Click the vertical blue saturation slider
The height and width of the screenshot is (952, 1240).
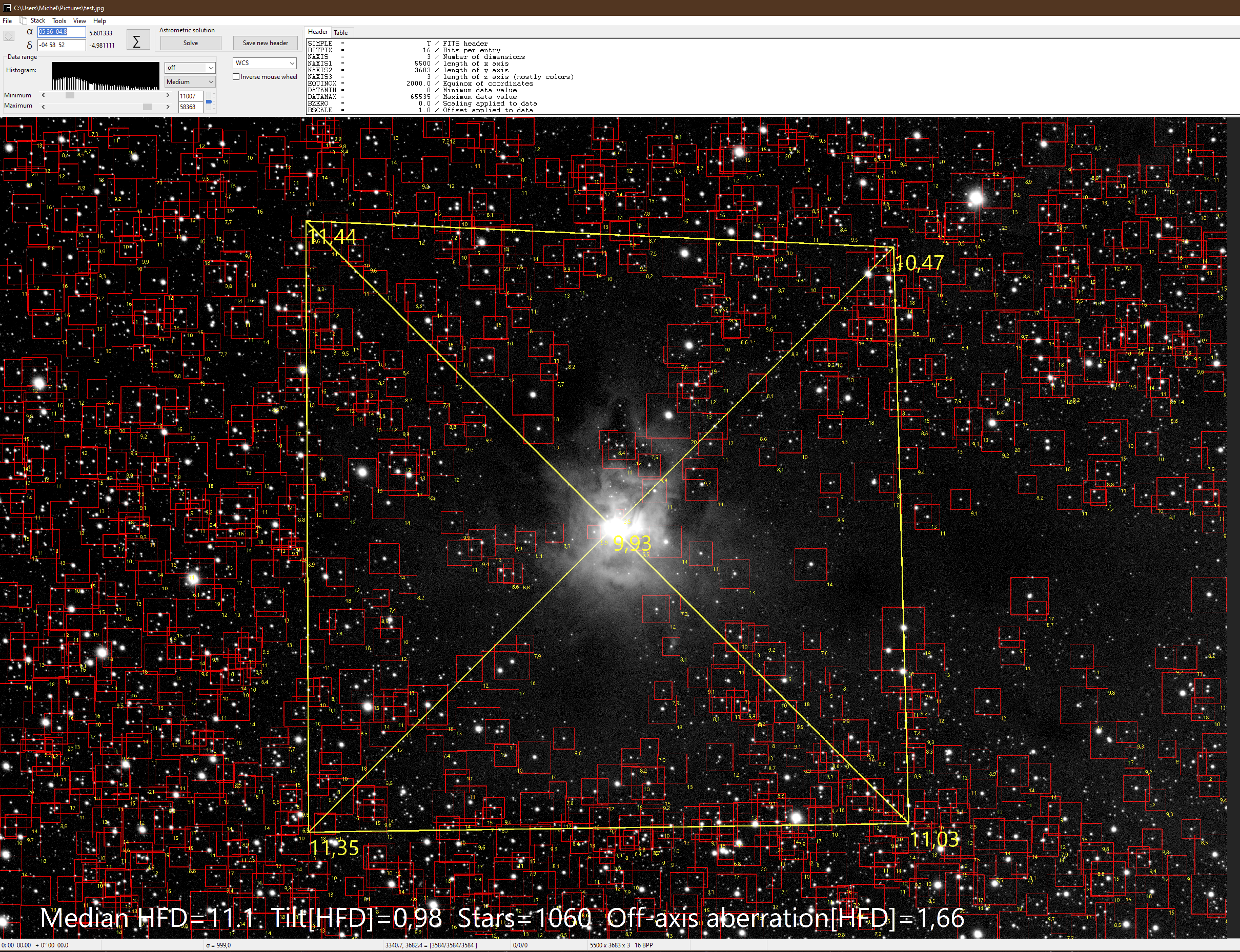coord(209,102)
